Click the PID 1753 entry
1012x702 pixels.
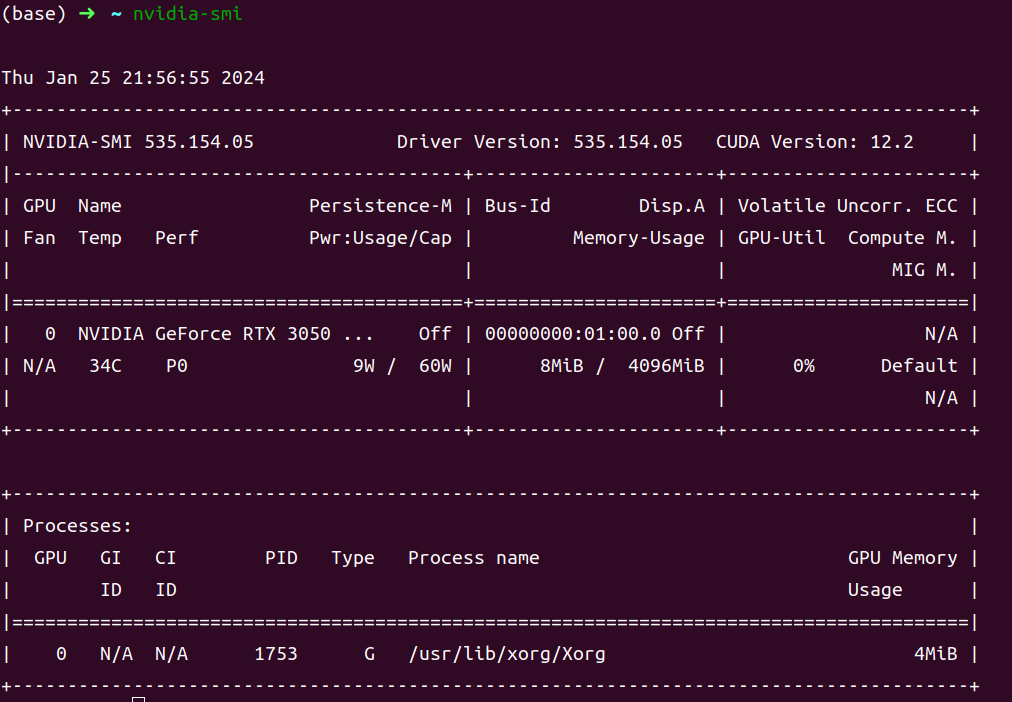pyautogui.click(x=276, y=654)
